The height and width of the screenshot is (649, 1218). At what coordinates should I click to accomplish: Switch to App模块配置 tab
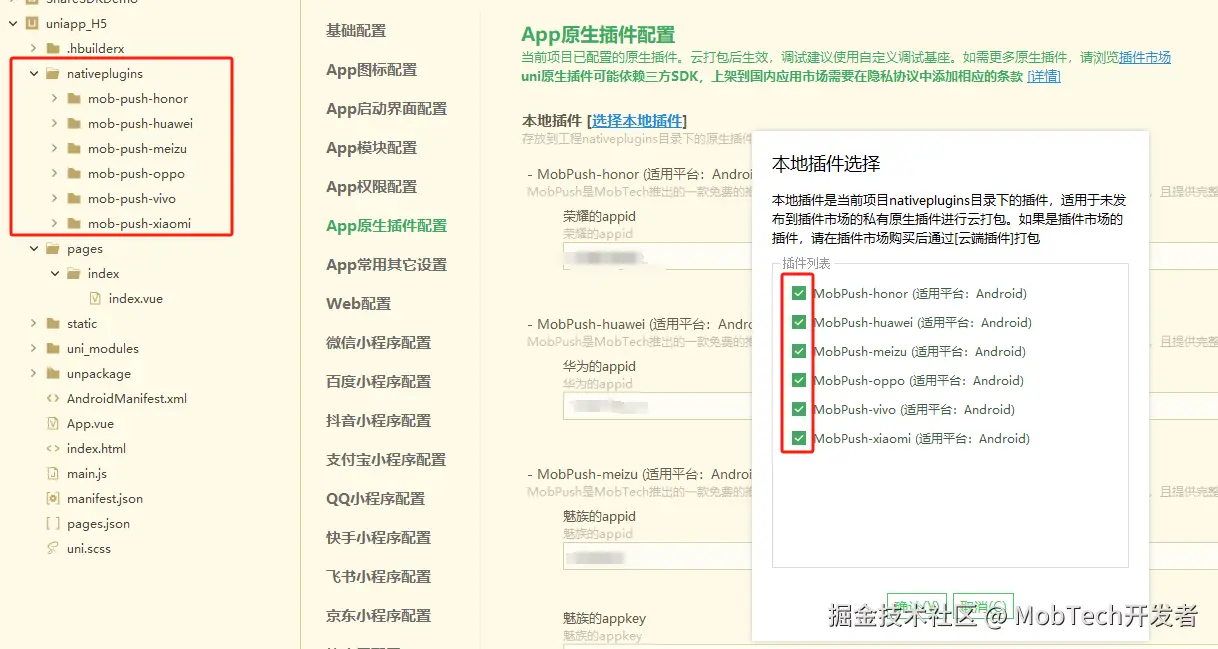372,148
